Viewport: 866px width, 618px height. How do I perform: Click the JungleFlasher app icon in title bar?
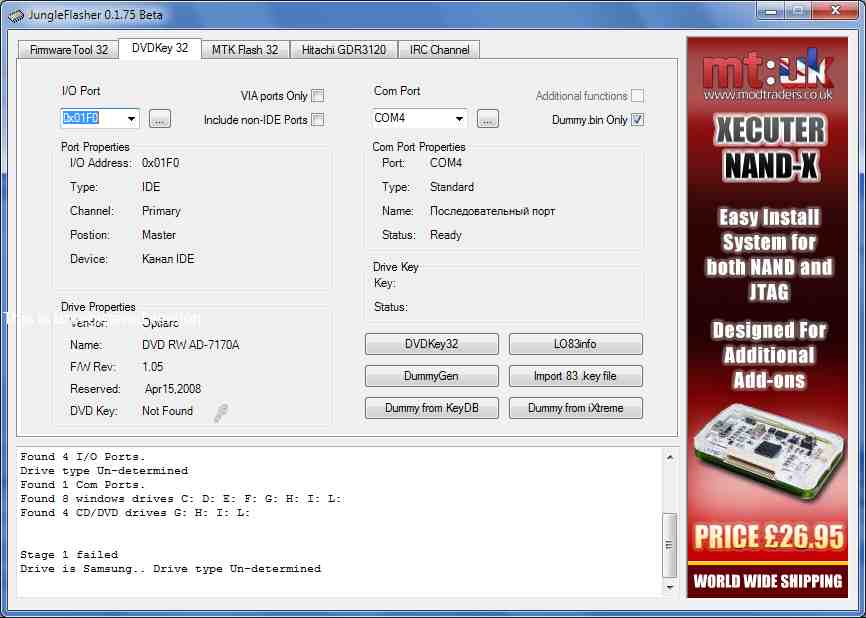pos(16,15)
